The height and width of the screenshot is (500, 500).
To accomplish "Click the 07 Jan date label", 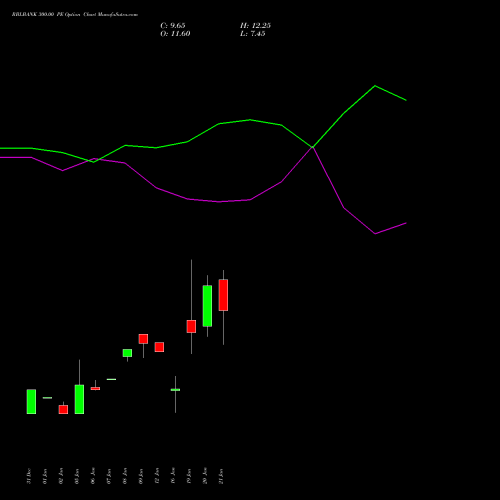I will click(x=109, y=476).
